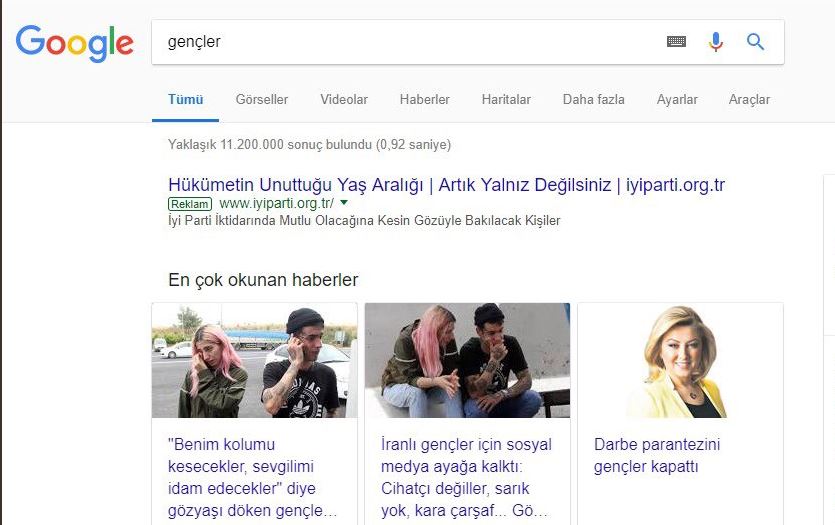
Task: Click the result count text Yaklaşık 11.200.000 sonuç
Action: (309, 144)
